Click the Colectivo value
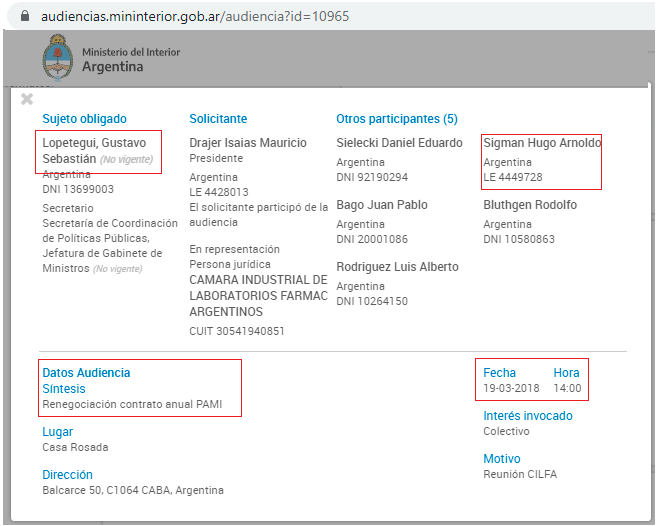Image resolution: width=657 pixels, height=526 pixels. tap(506, 431)
